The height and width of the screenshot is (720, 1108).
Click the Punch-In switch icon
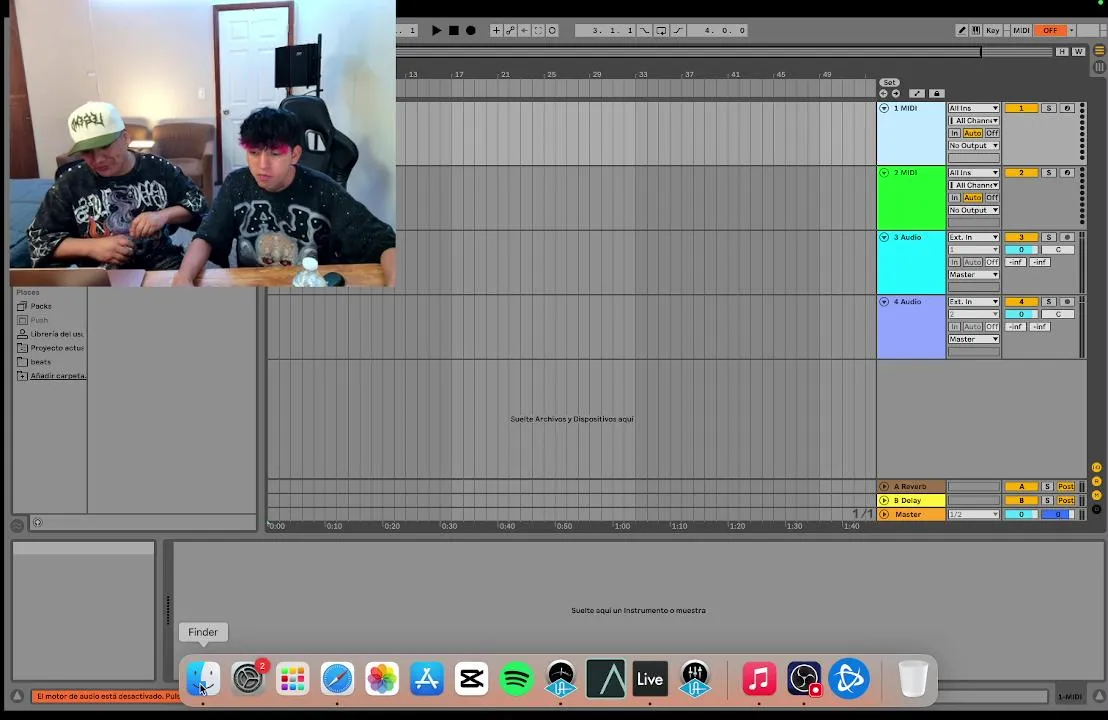(x=644, y=30)
